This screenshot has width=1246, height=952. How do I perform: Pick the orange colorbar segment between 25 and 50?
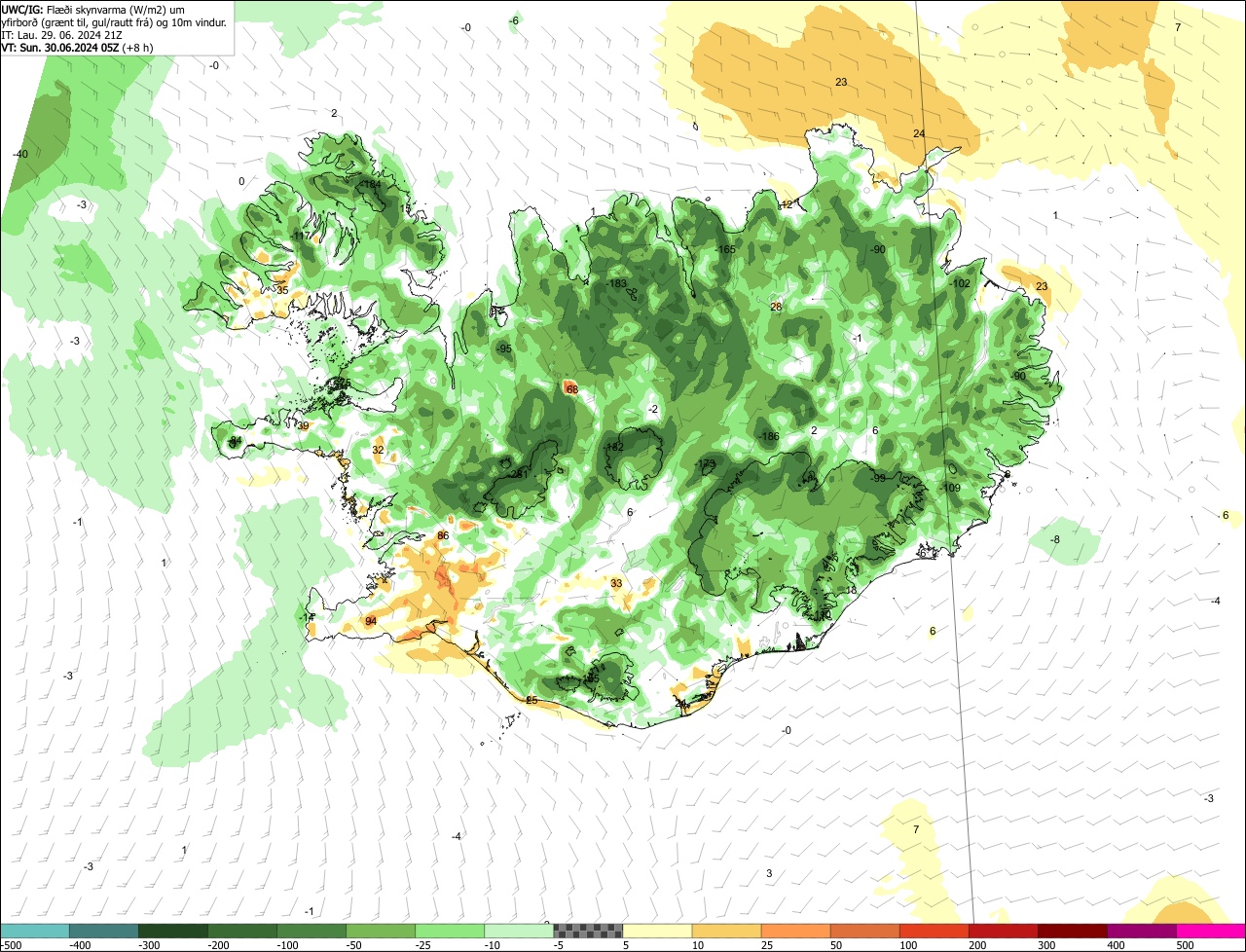coord(795,931)
